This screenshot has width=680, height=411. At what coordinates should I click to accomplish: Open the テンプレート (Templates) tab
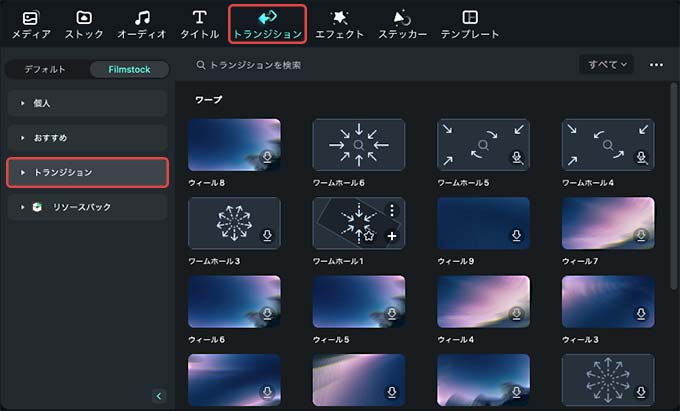470,25
